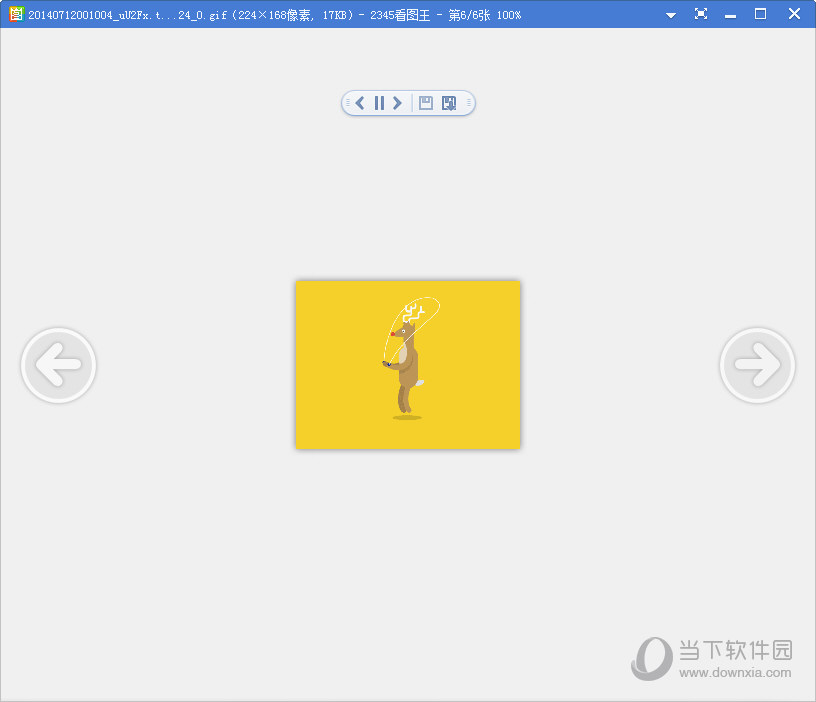Select the next GIF frame arrow

(398, 103)
